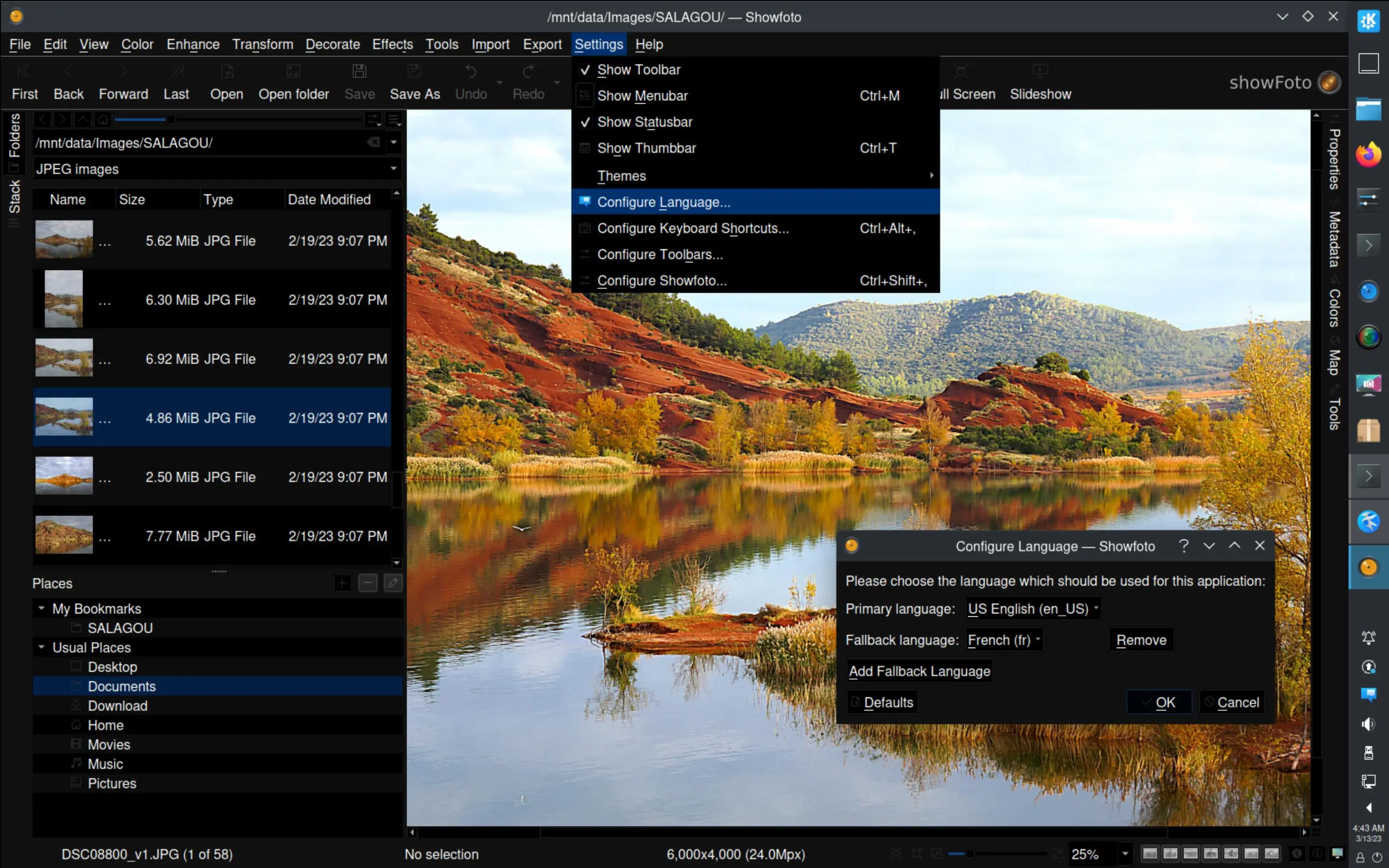
Task: Open Firefox from the desktop panel
Action: 1368,154
